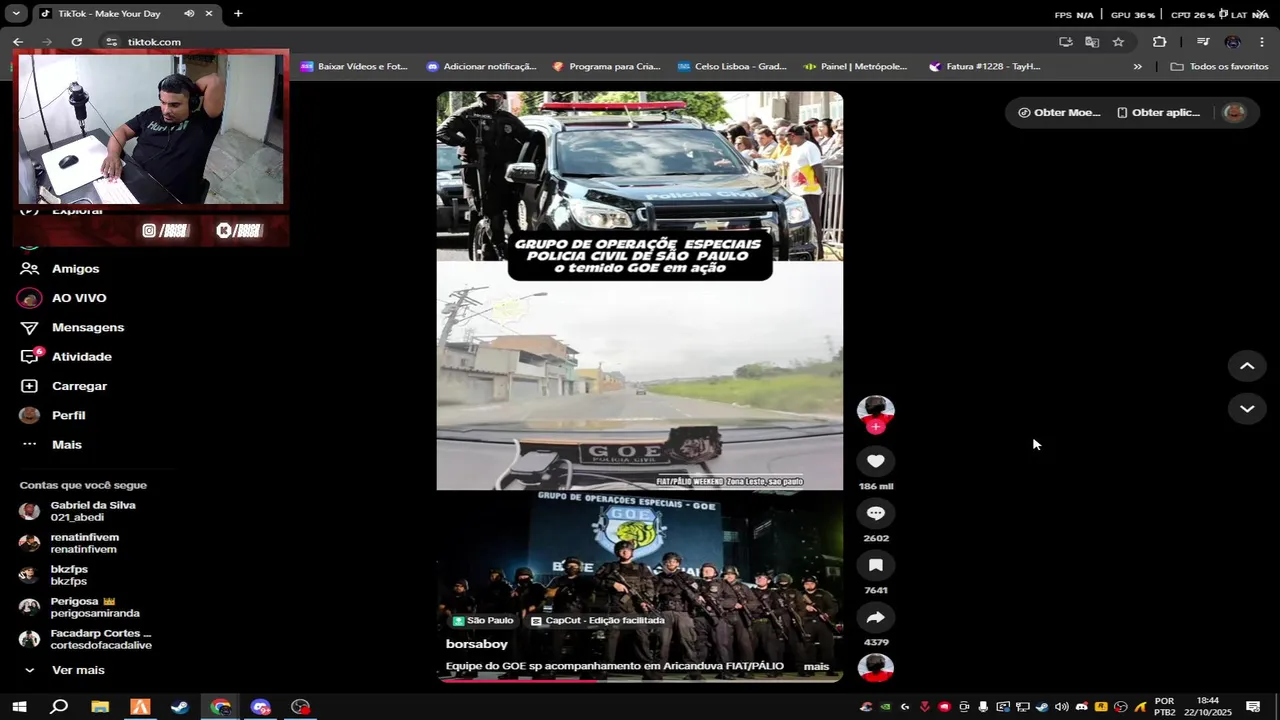Image resolution: width=1280 pixels, height=720 pixels.
Task: Open Painel | Metrópole bookmark
Action: click(x=856, y=67)
